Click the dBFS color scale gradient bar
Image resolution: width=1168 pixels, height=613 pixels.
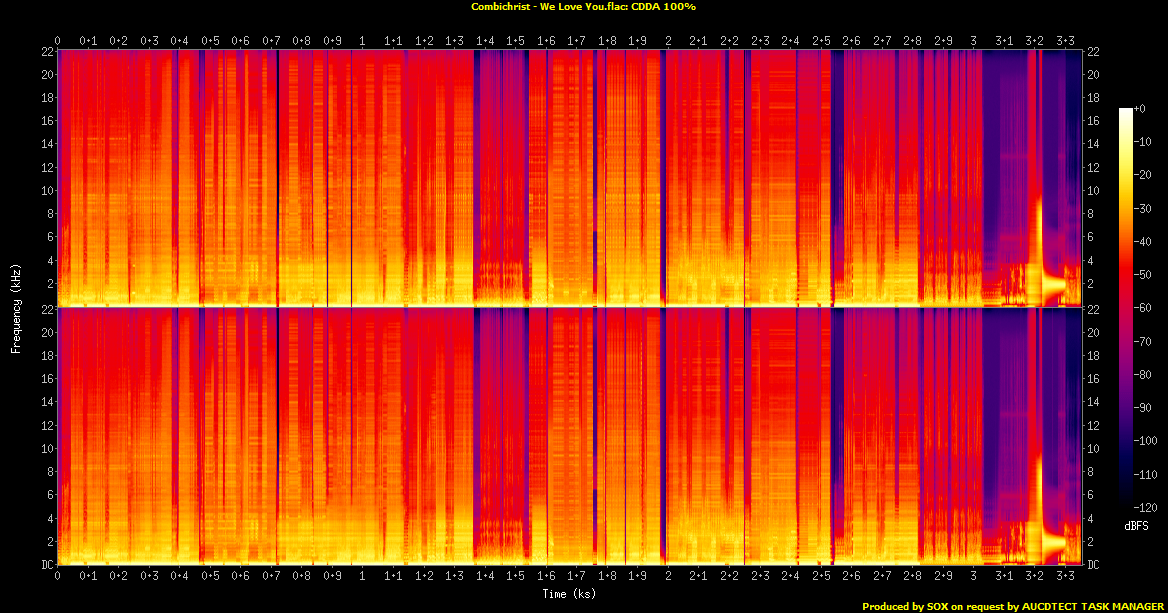(1125, 308)
